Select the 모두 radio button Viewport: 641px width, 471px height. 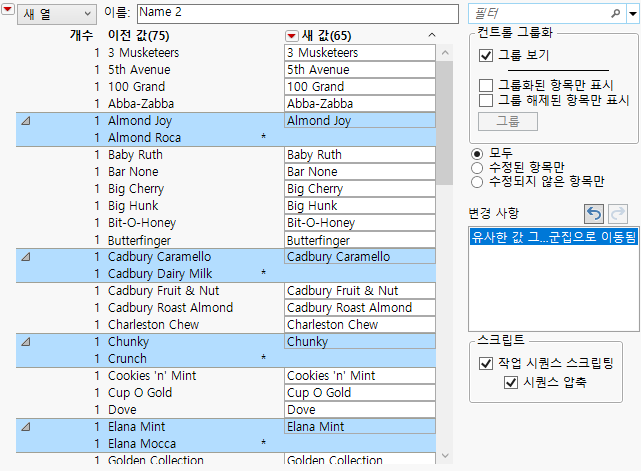tap(477, 154)
